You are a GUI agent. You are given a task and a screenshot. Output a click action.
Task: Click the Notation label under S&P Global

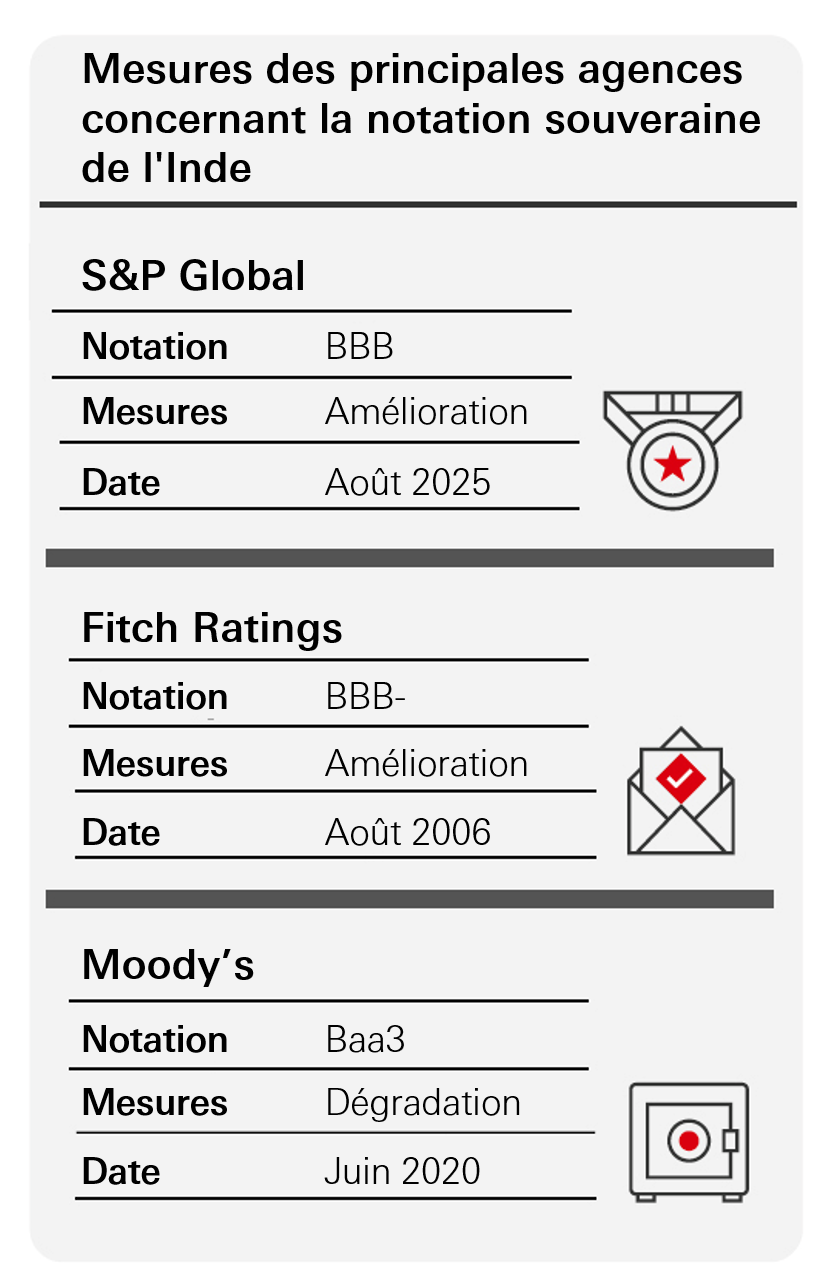click(x=155, y=347)
